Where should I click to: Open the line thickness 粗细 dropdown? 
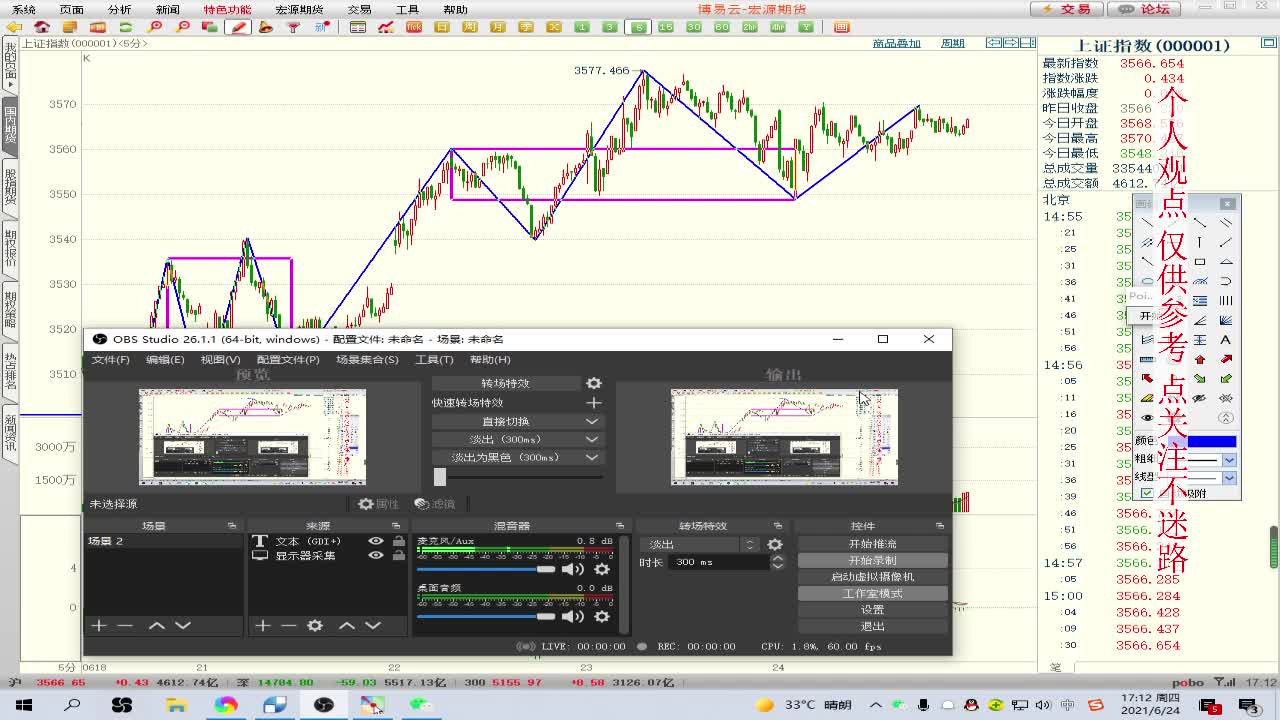[1230, 460]
